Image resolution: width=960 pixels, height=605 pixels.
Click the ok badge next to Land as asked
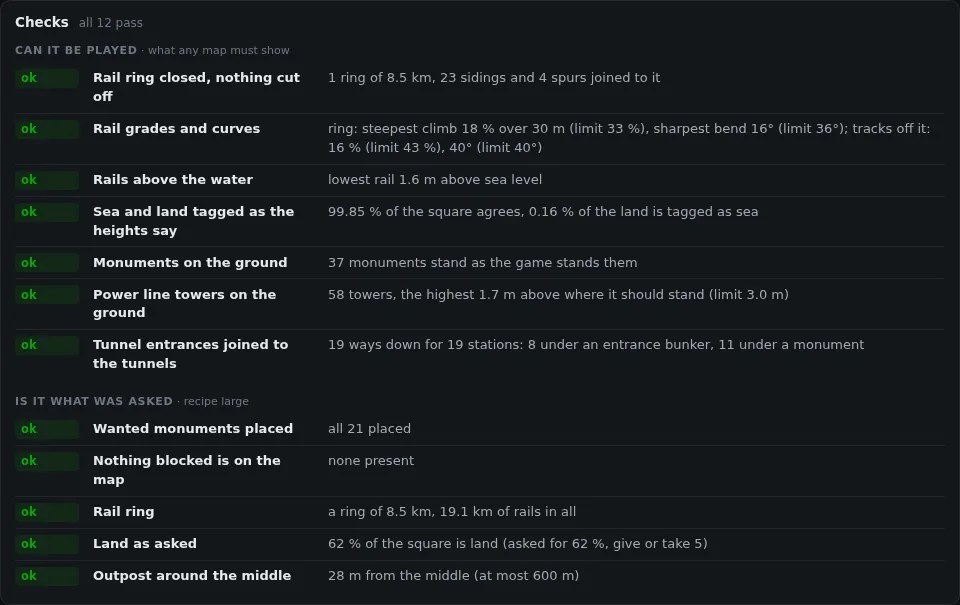pyautogui.click(x=47, y=544)
